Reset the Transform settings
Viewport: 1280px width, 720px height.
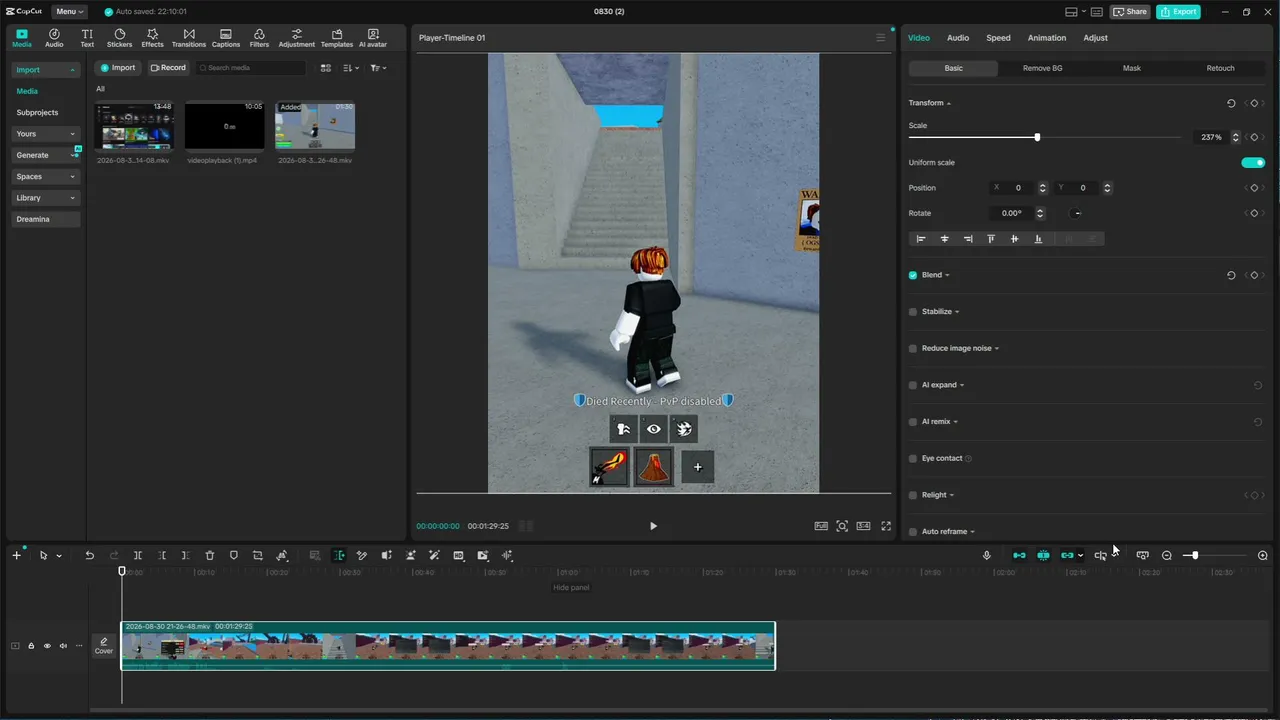[1231, 103]
